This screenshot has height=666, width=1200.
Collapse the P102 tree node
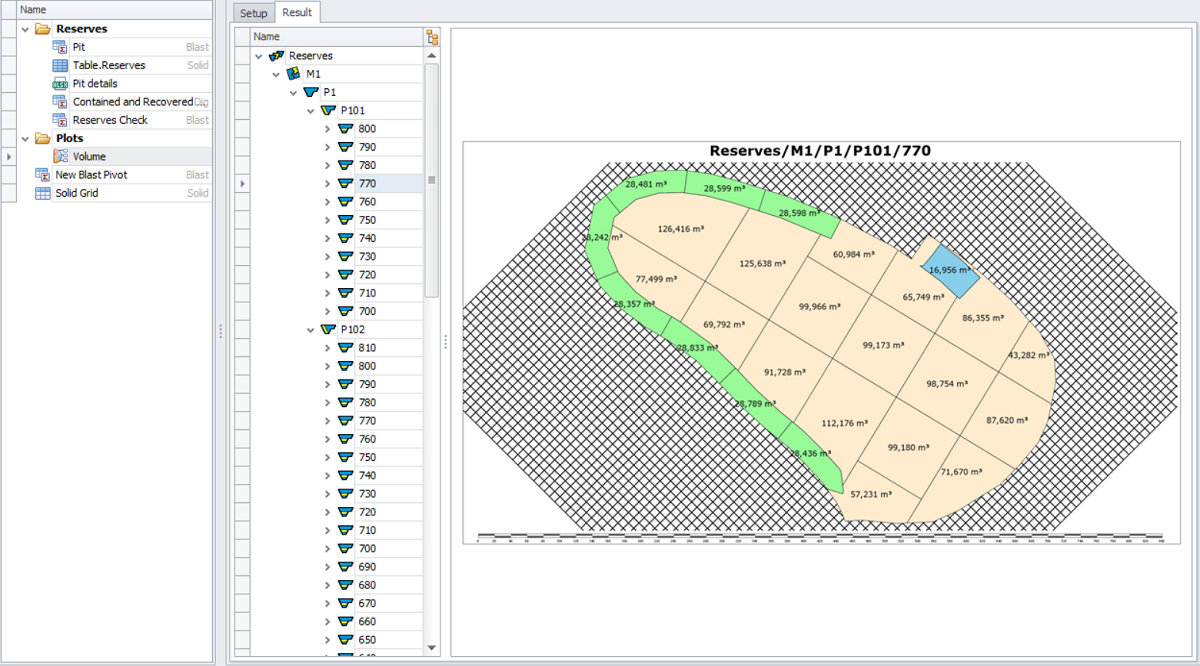click(x=310, y=330)
